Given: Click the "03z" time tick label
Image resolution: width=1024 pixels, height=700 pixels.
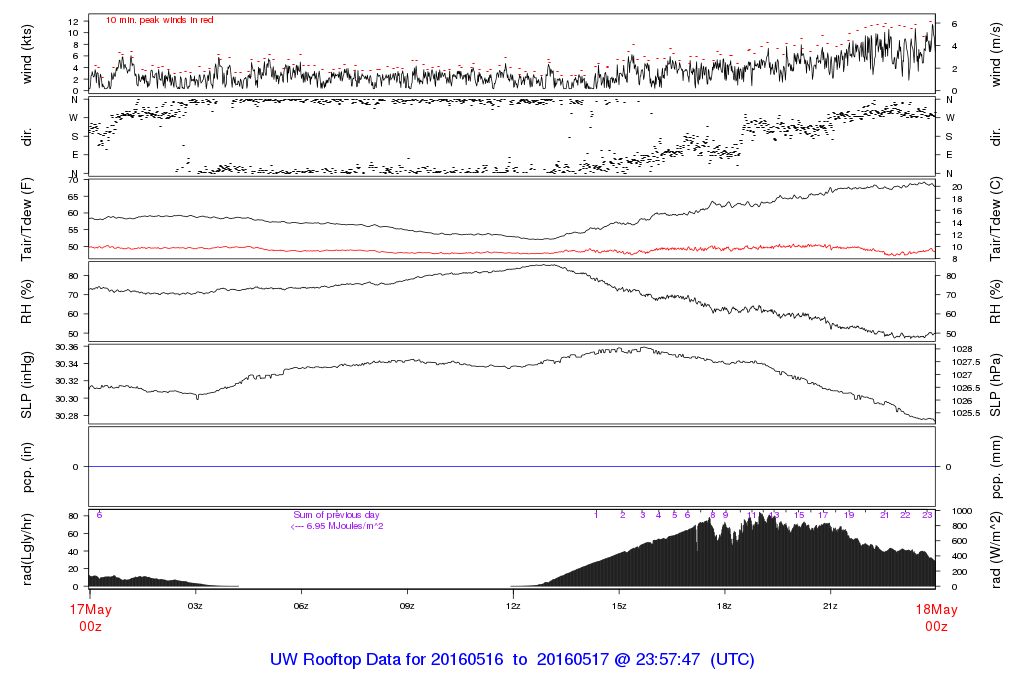Looking at the screenshot, I should (x=195, y=606).
